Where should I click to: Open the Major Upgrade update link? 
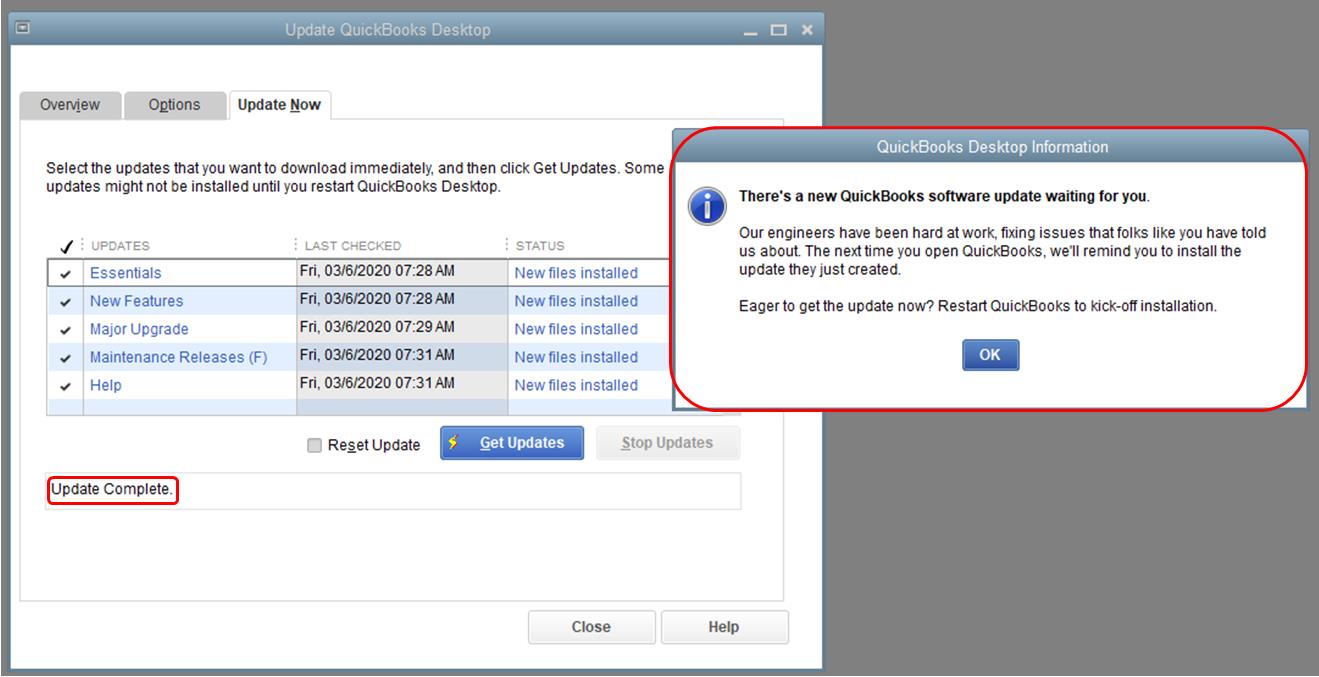coord(139,329)
